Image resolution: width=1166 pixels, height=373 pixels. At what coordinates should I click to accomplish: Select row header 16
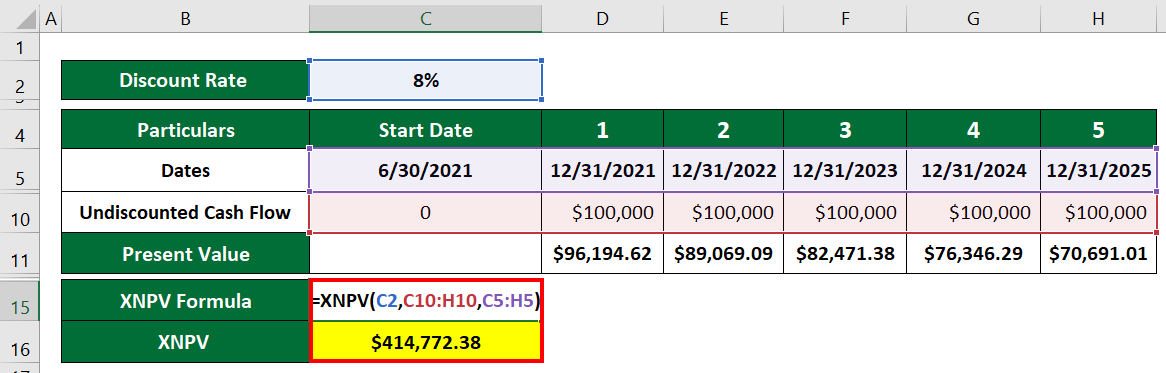tap(20, 342)
